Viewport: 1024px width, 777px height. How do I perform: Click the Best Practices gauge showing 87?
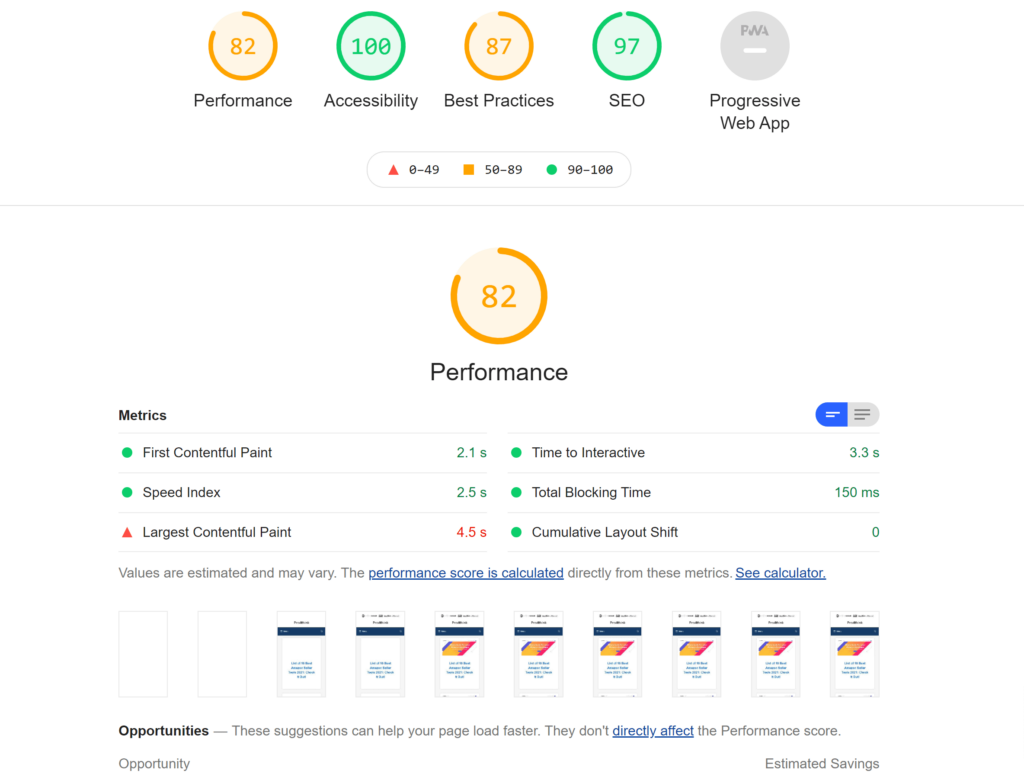coord(499,45)
